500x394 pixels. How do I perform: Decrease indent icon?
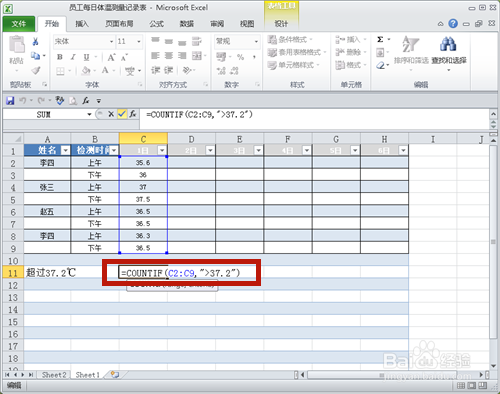tap(156, 70)
